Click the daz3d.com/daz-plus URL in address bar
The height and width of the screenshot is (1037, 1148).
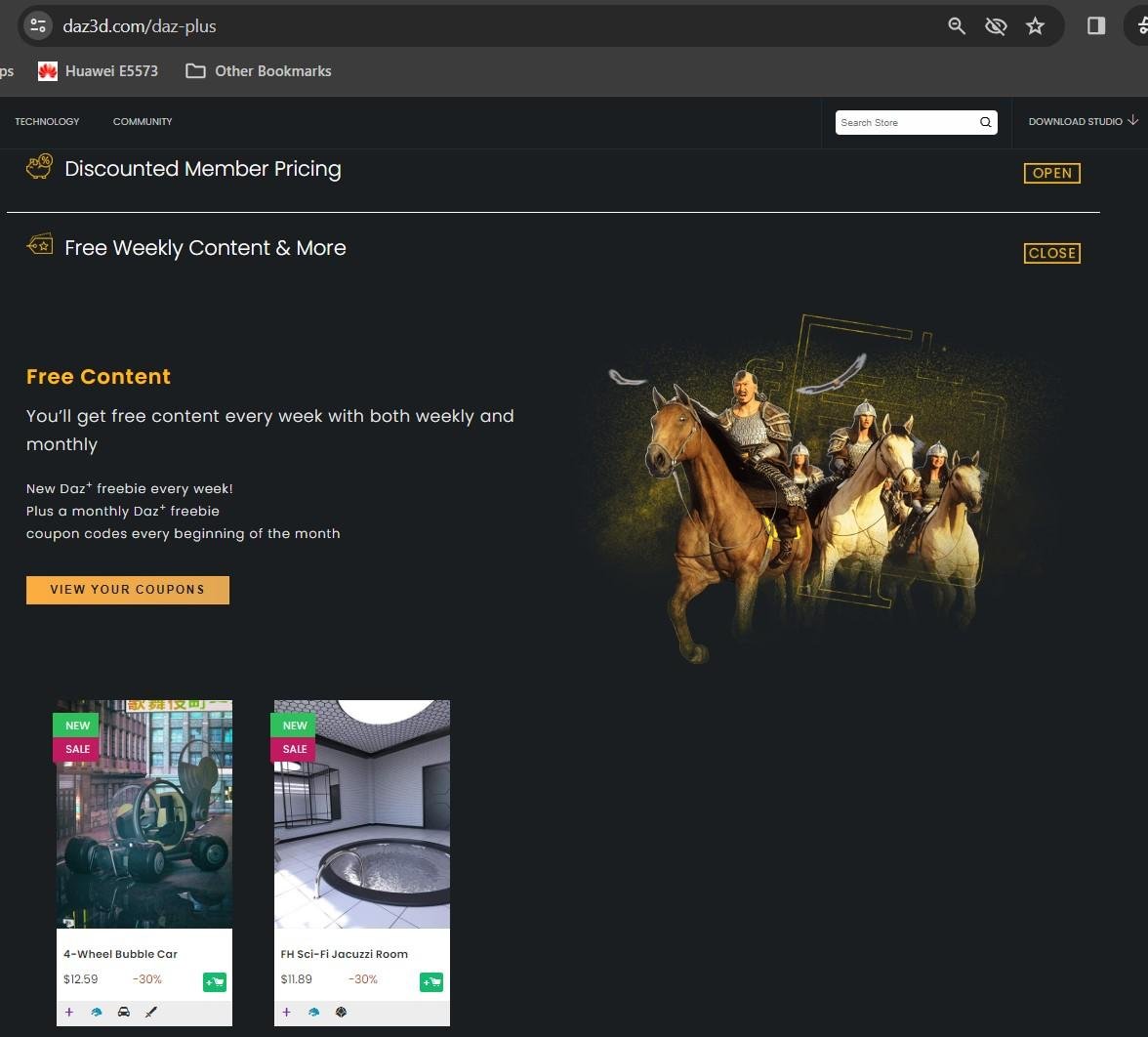coord(139,26)
